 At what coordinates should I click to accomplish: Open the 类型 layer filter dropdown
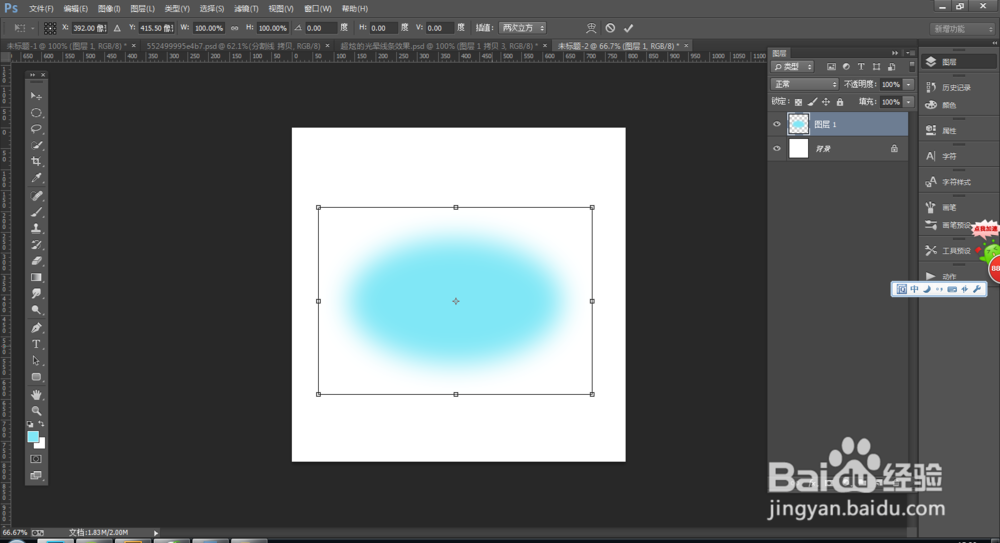pos(793,67)
